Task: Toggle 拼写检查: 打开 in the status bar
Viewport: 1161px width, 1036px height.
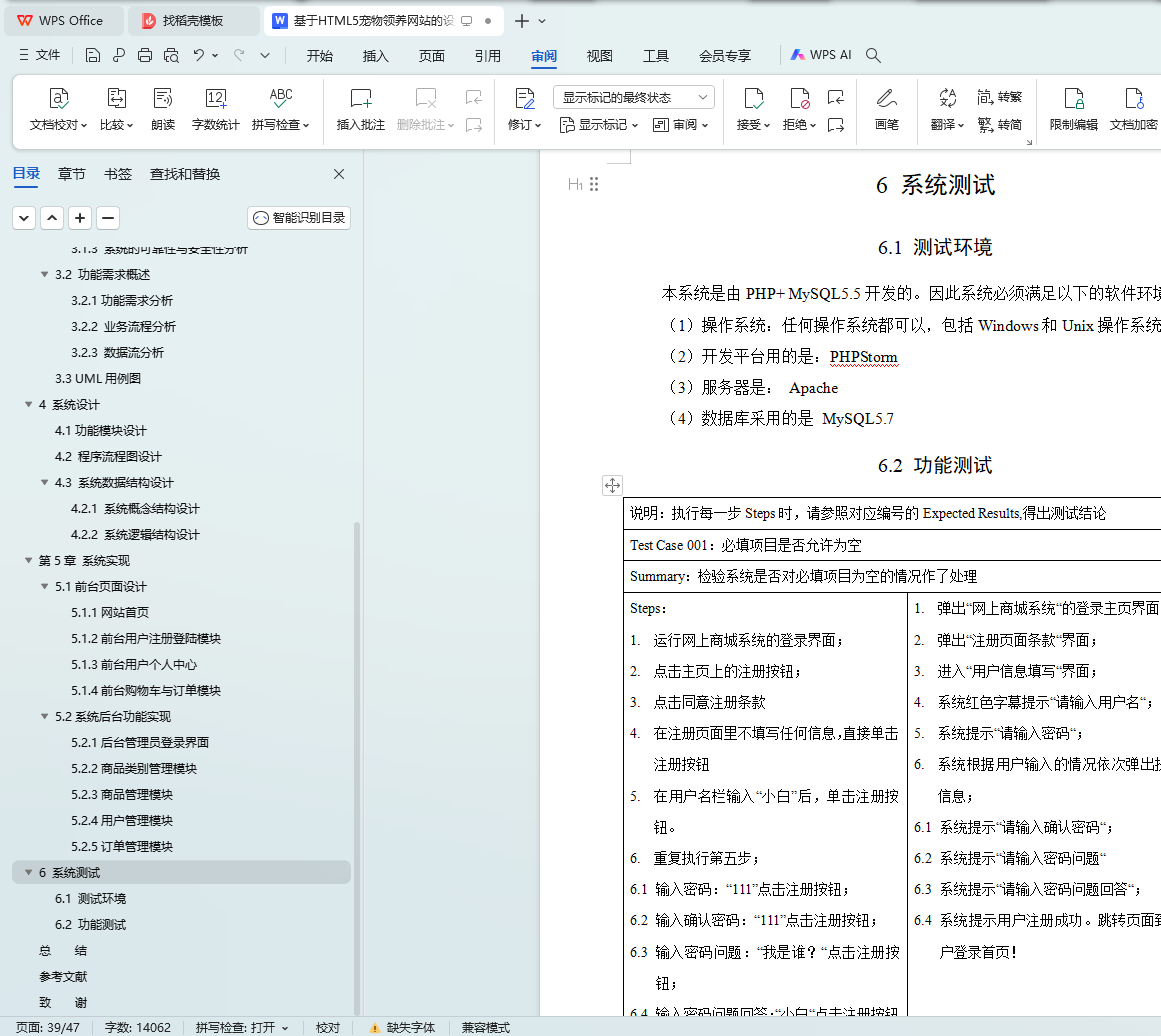Action: click(241, 1027)
